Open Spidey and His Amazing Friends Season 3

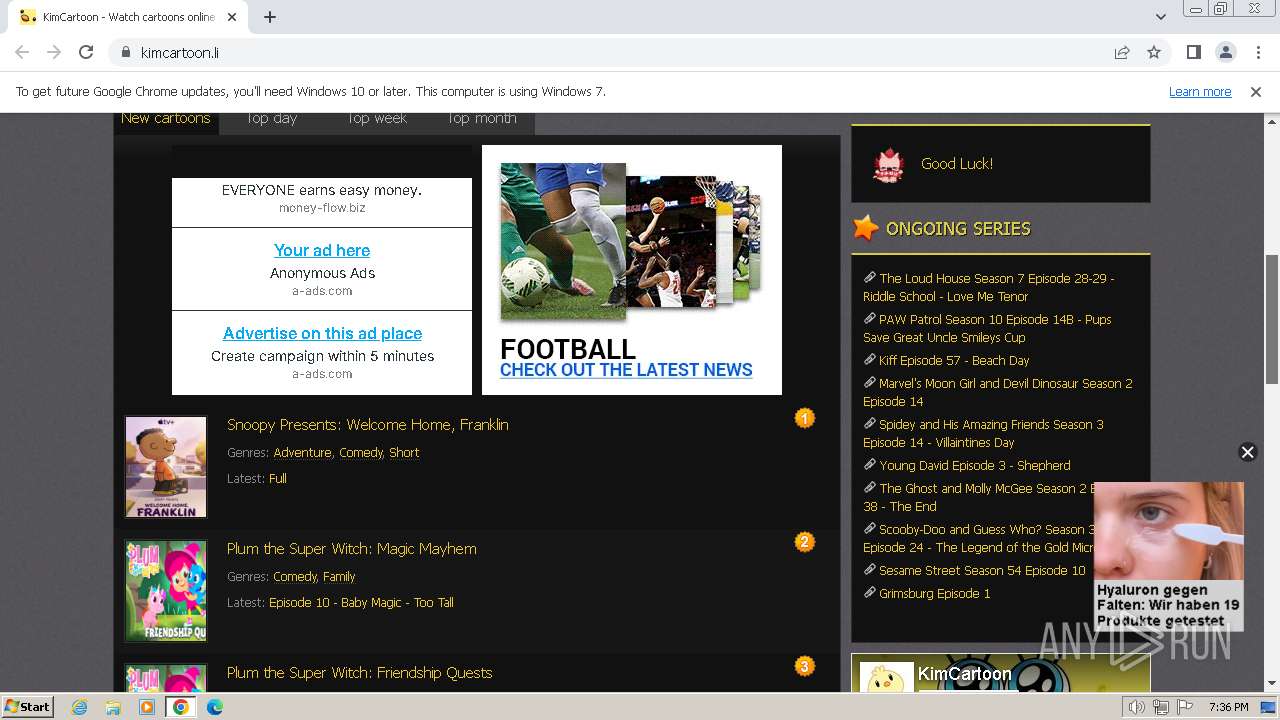click(984, 434)
